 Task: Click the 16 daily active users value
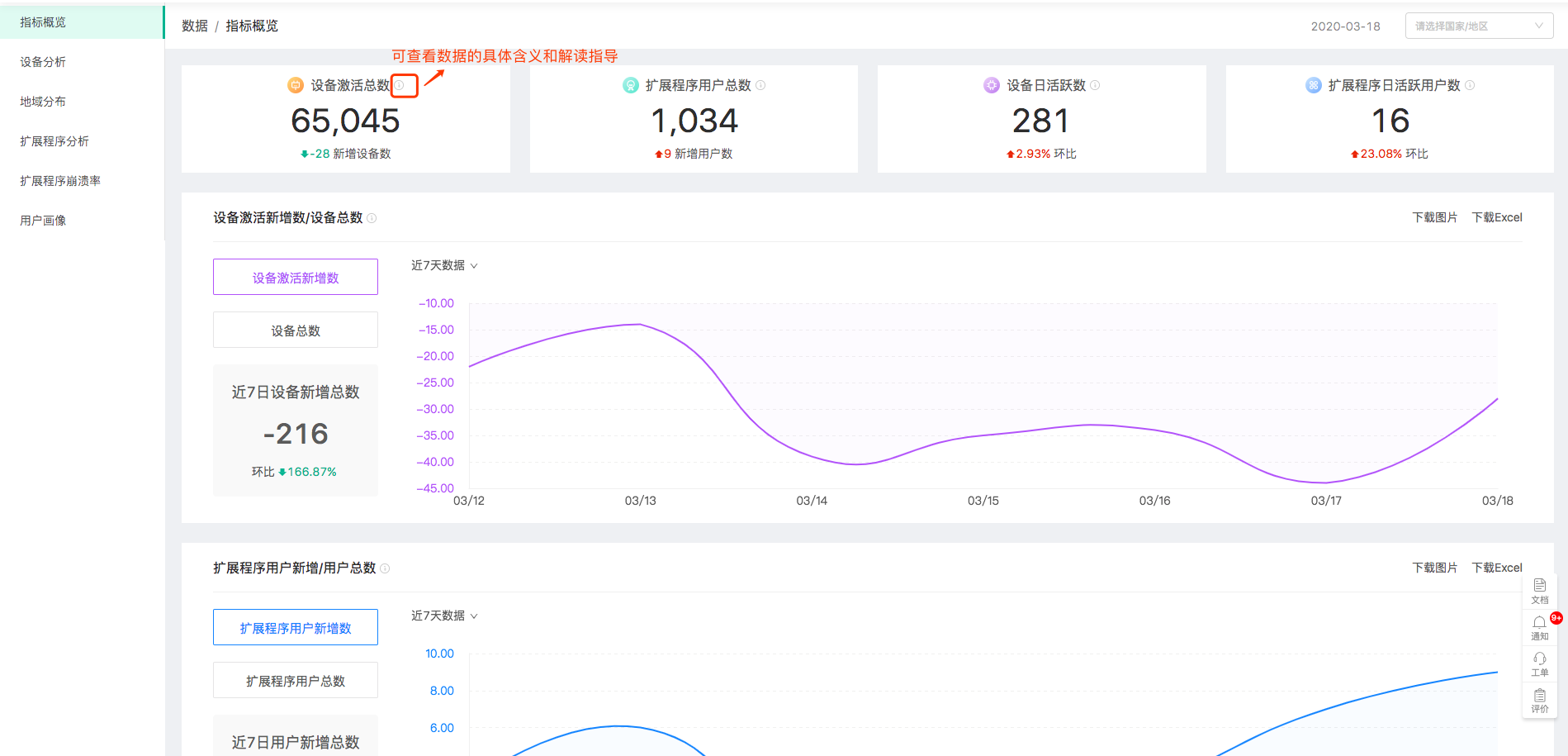point(1390,121)
